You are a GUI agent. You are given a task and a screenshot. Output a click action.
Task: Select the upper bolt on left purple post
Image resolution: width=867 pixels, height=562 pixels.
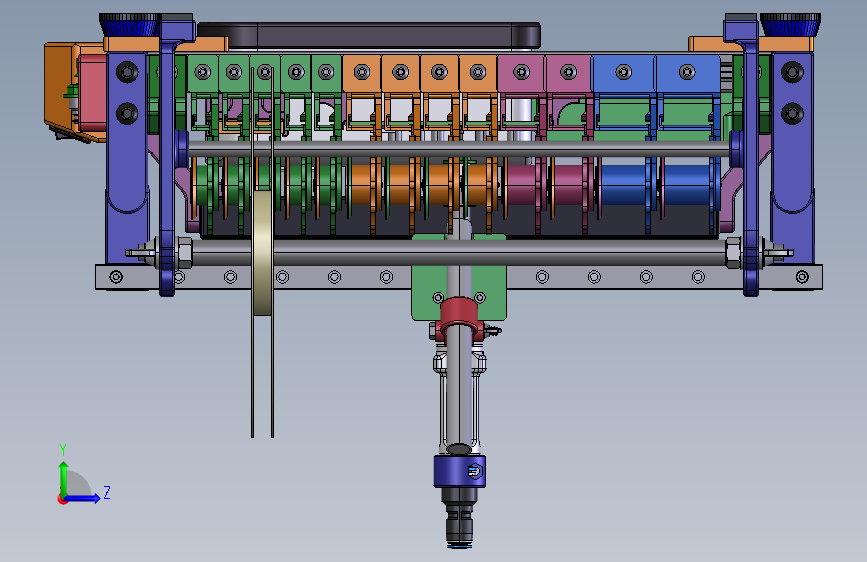[x=127, y=72]
